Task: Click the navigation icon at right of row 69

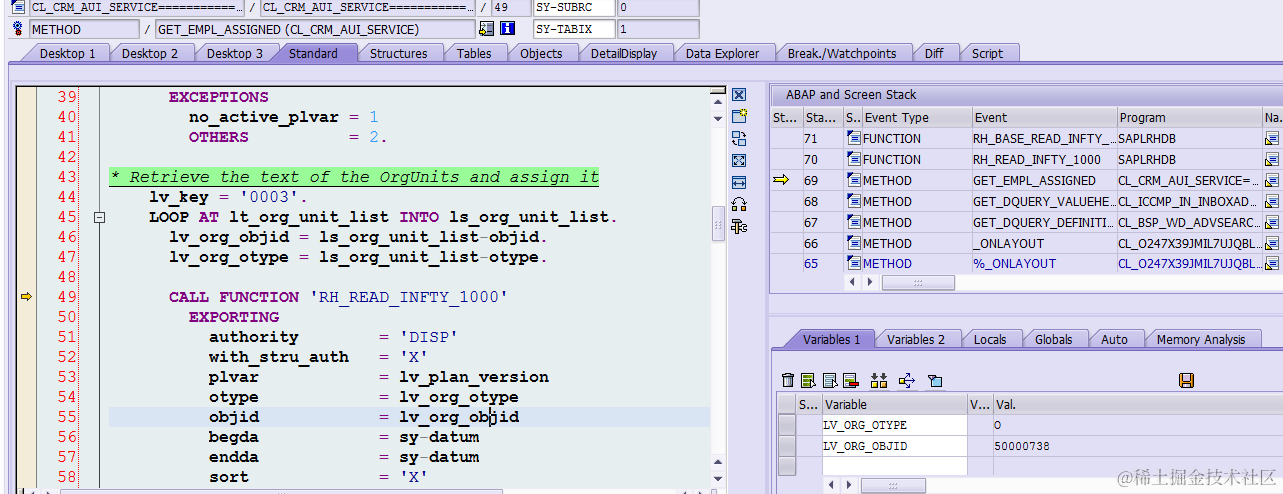Action: click(x=1271, y=181)
